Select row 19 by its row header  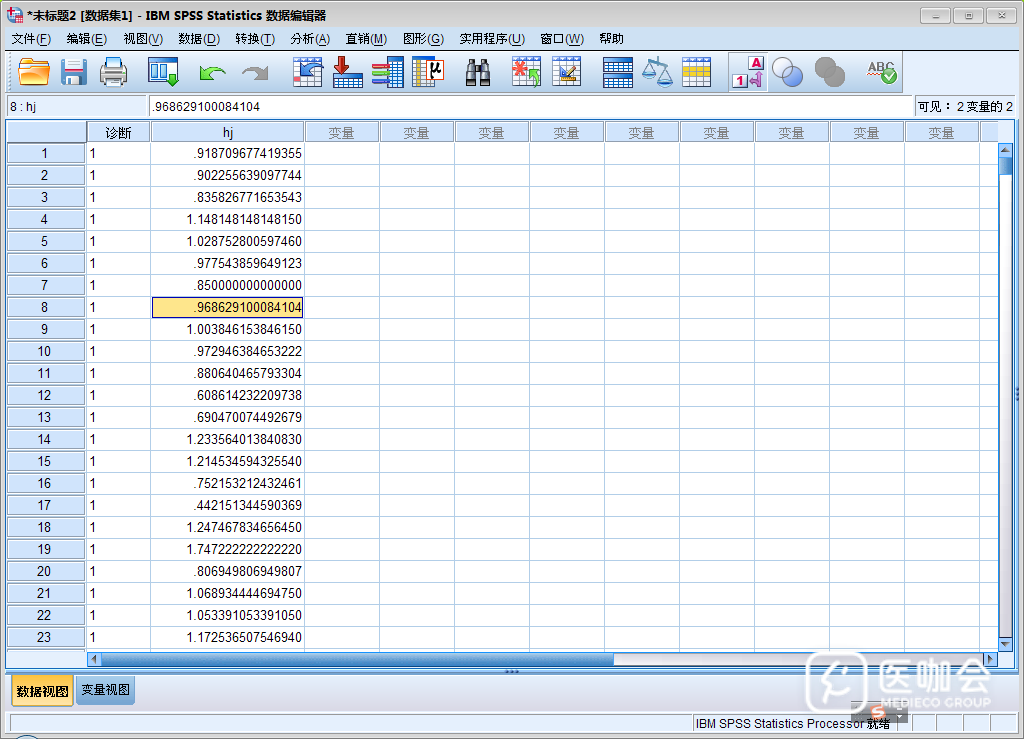[x=45, y=549]
